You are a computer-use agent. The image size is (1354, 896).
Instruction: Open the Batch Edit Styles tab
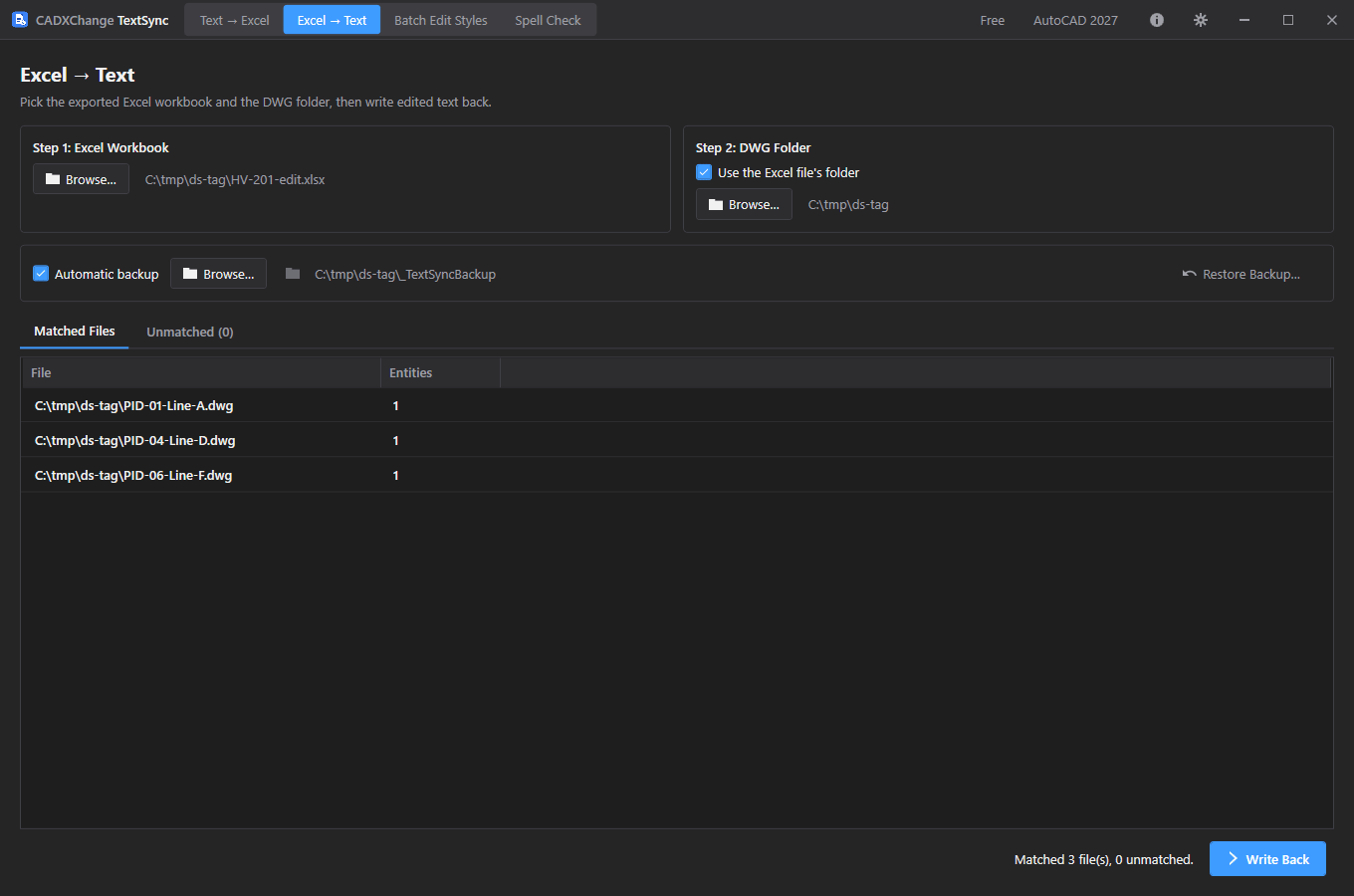[x=441, y=20]
